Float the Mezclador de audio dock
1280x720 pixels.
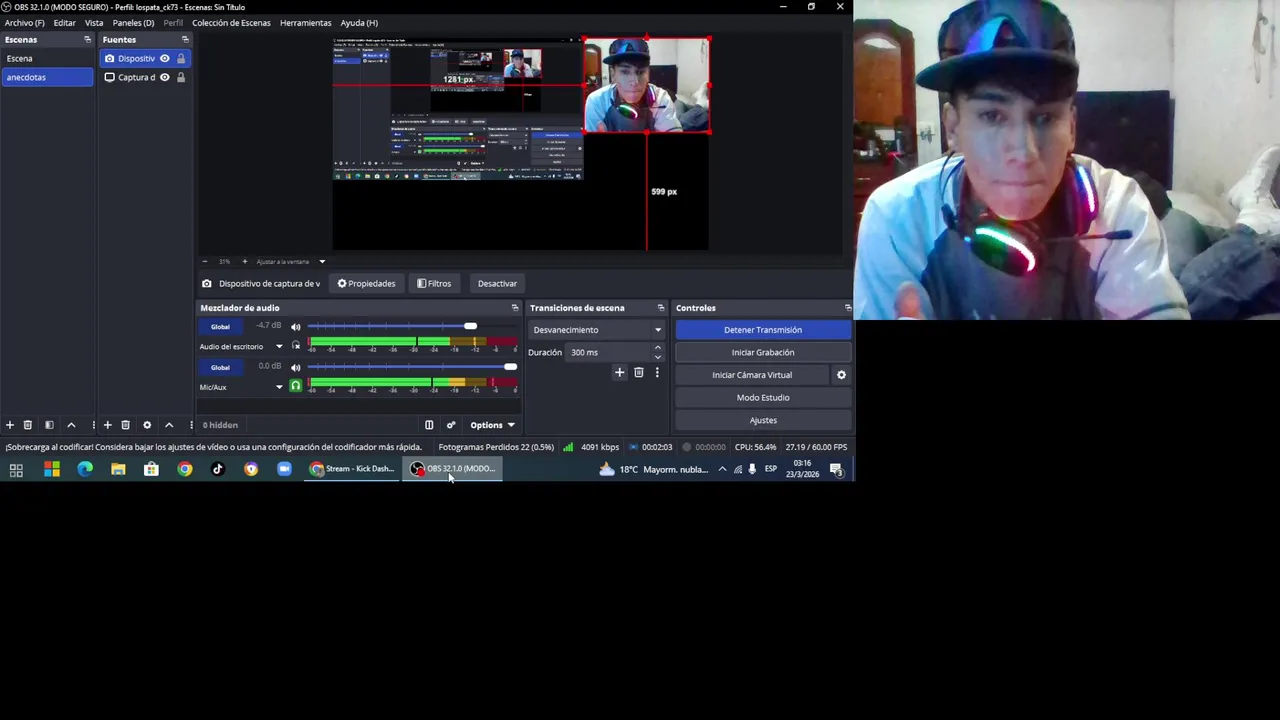515,308
